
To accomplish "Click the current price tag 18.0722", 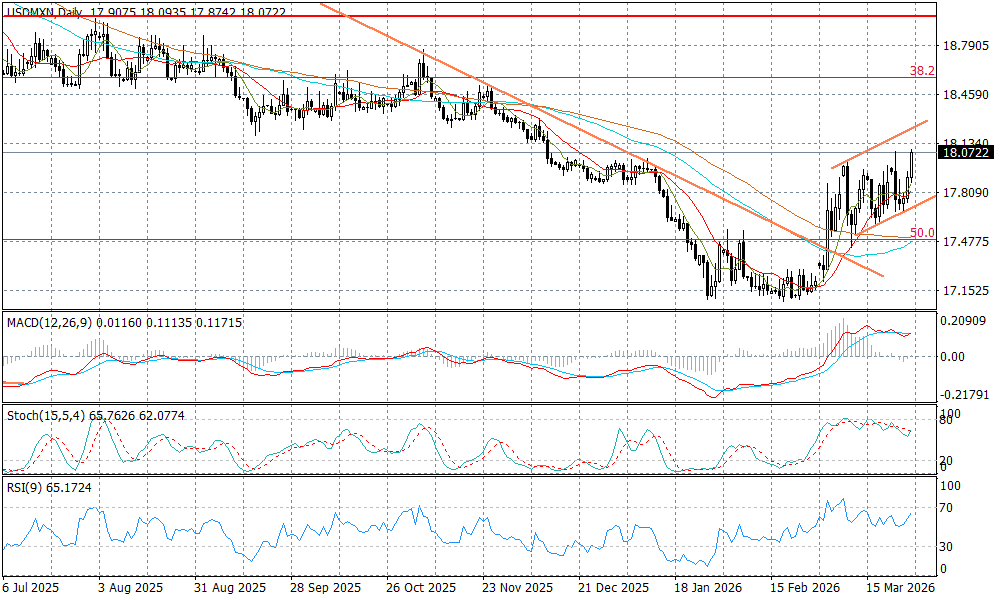I will (965, 153).
